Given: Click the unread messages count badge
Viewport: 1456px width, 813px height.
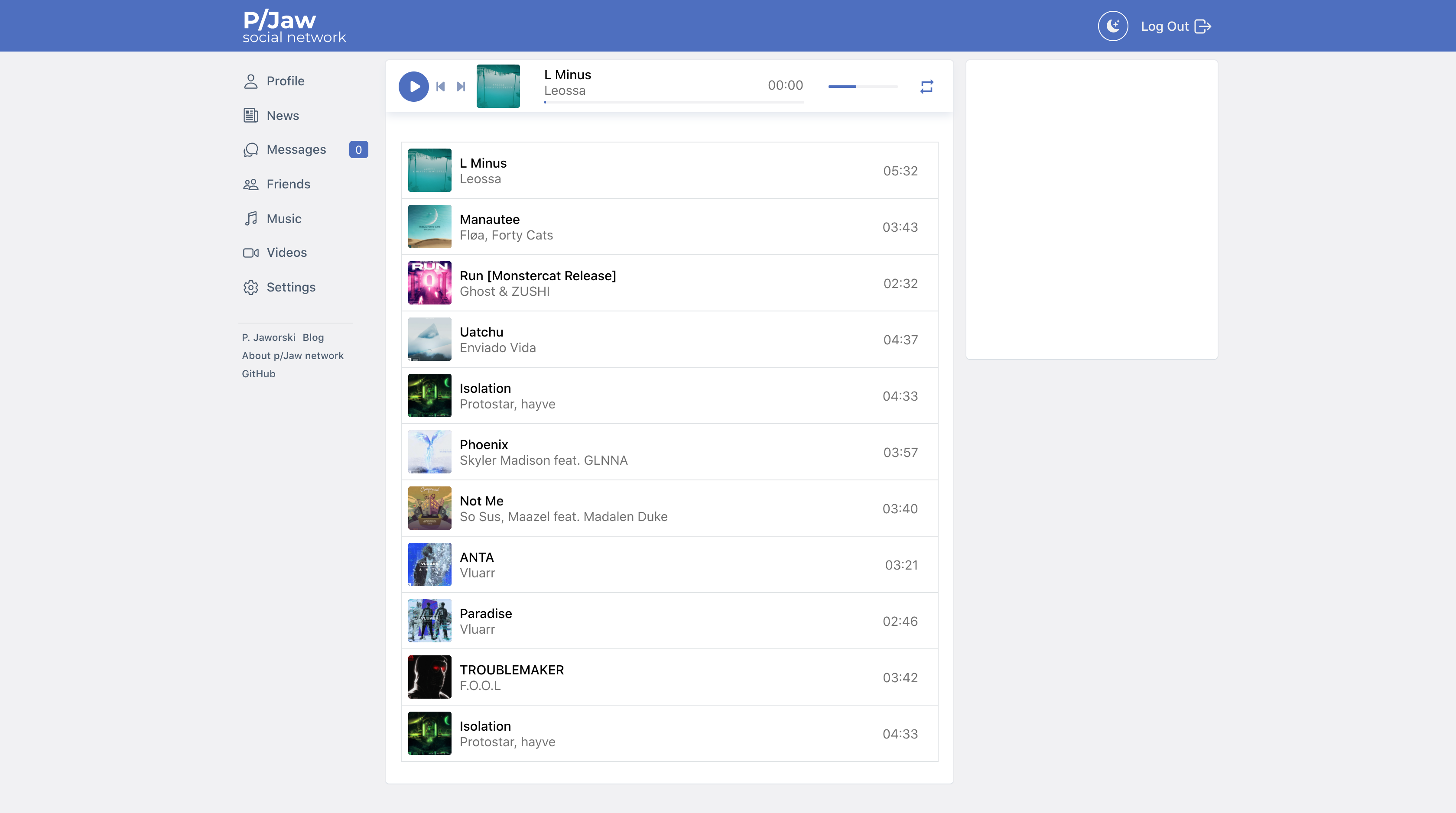Looking at the screenshot, I should coord(358,149).
